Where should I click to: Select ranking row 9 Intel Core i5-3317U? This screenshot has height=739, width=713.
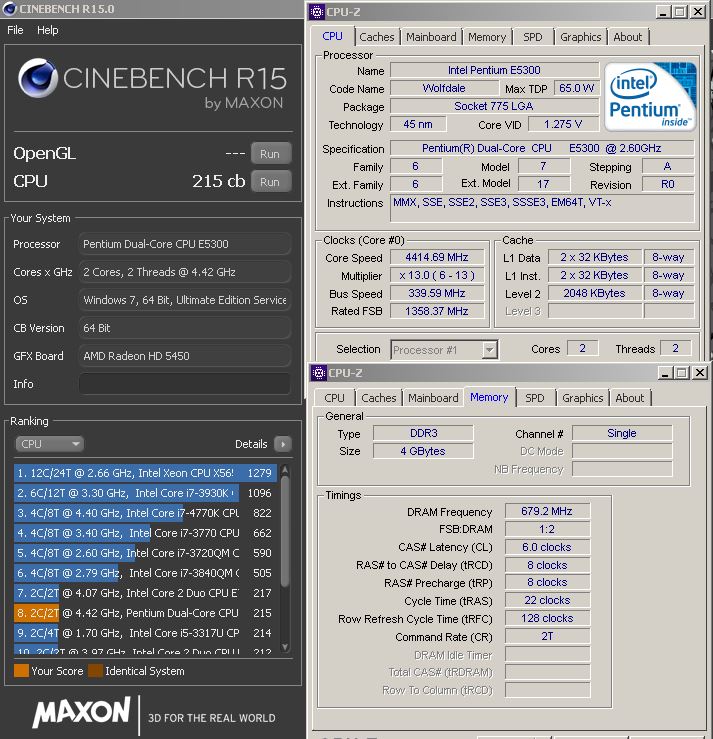tap(145, 633)
